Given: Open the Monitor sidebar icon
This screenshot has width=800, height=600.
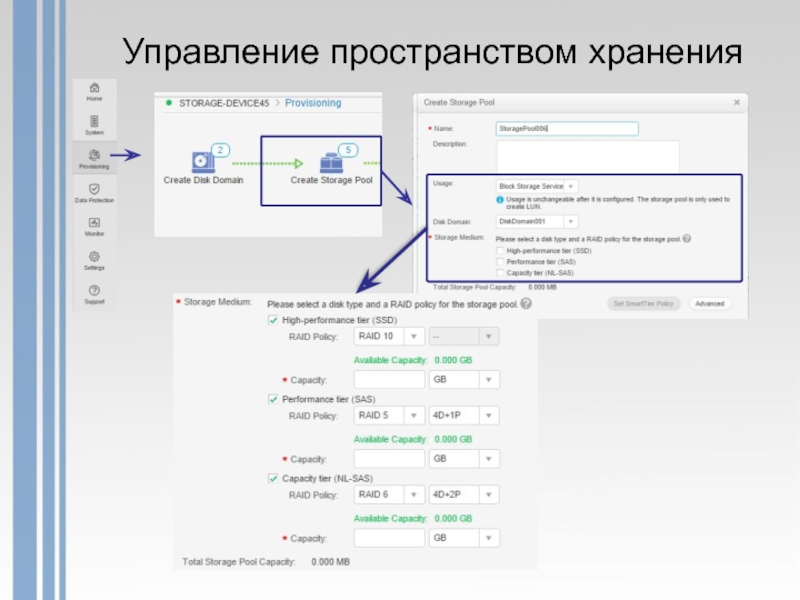Looking at the screenshot, I should 94,222.
